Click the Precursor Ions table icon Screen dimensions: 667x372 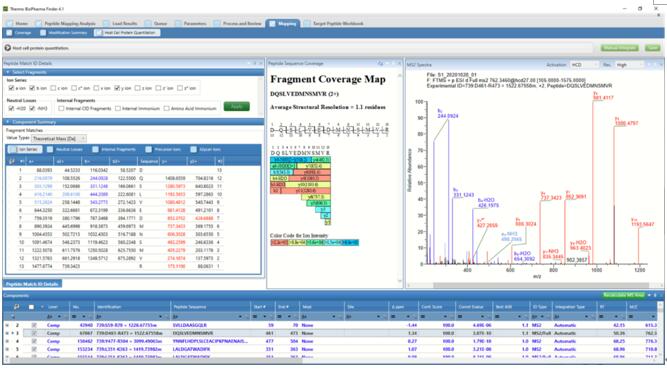point(148,149)
